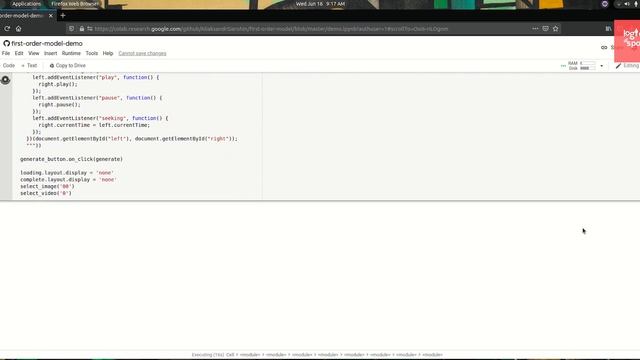Viewport: 640px width, 360px height.
Task: Click the padlock site security icon
Action: (x=82, y=29)
